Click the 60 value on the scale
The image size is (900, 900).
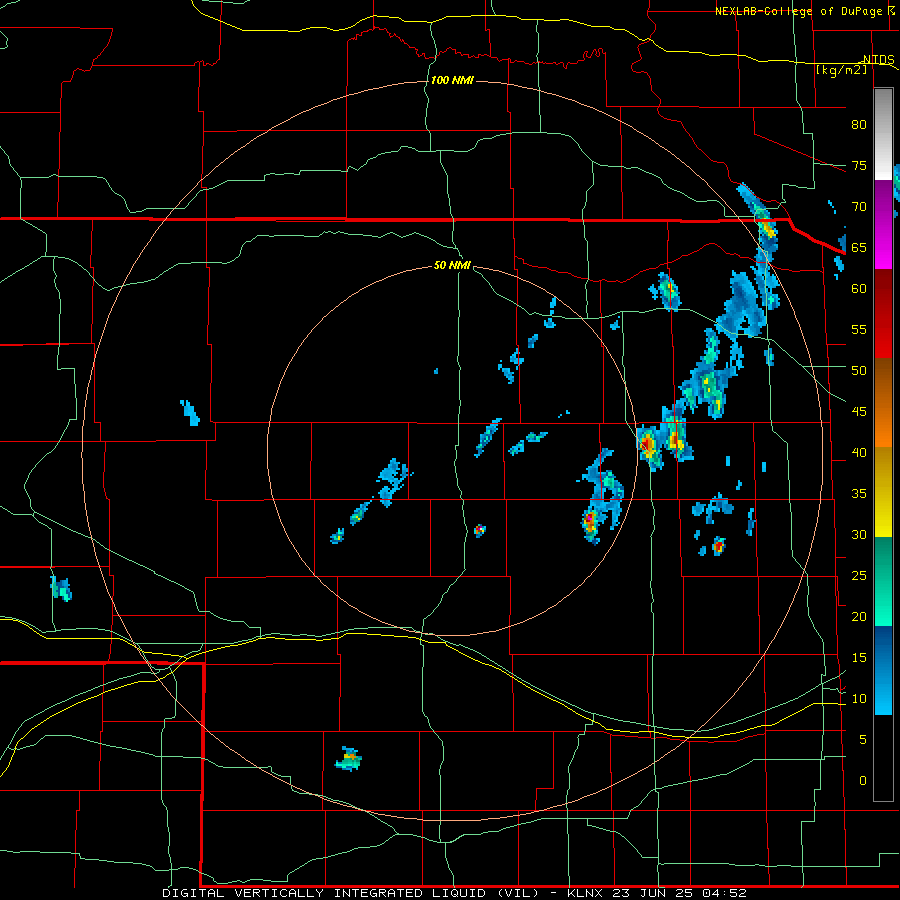859,289
